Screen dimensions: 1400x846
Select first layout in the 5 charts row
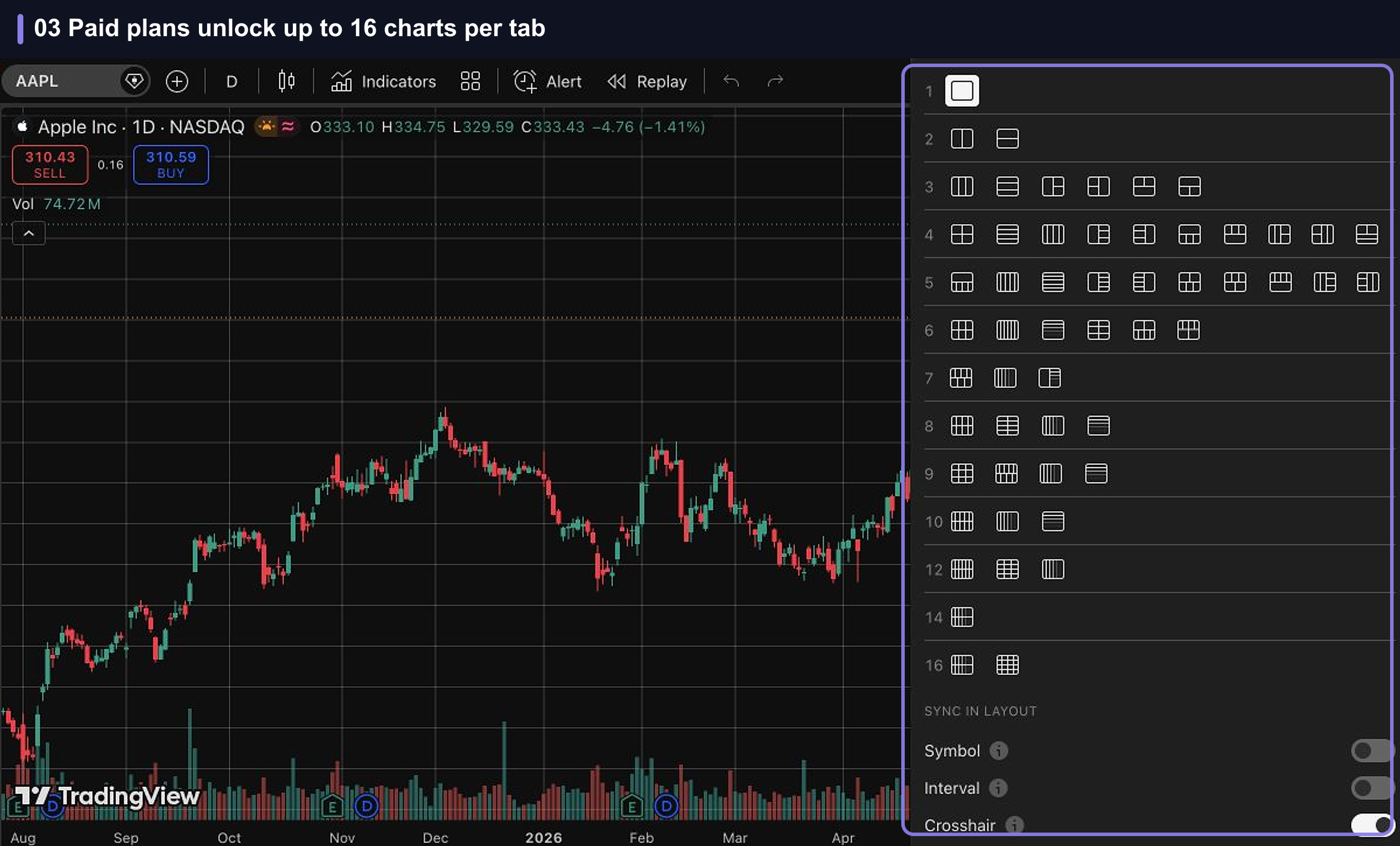pos(962,282)
